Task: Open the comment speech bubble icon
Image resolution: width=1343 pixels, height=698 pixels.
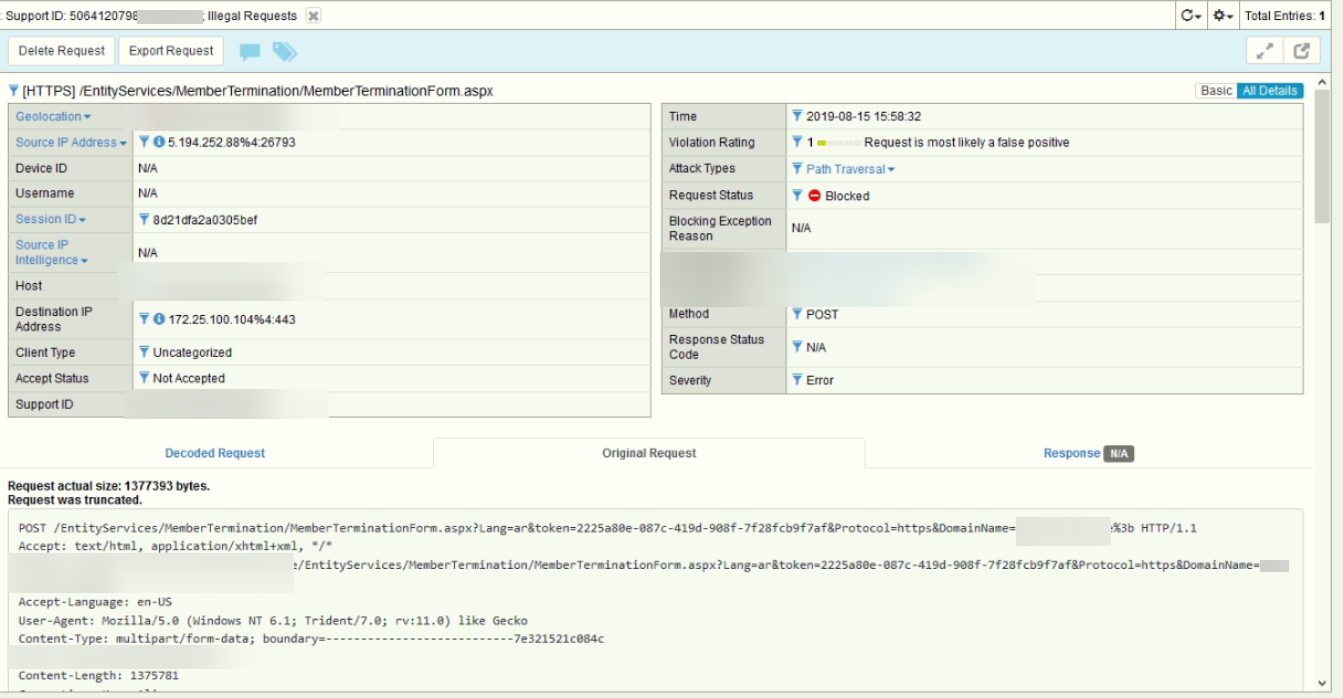Action: (x=250, y=52)
